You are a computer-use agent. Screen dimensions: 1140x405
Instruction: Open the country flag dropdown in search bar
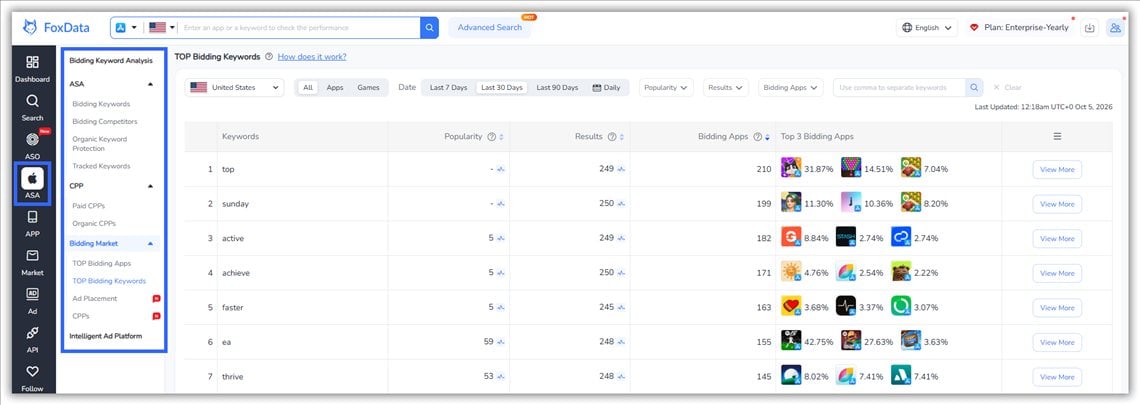coord(162,28)
